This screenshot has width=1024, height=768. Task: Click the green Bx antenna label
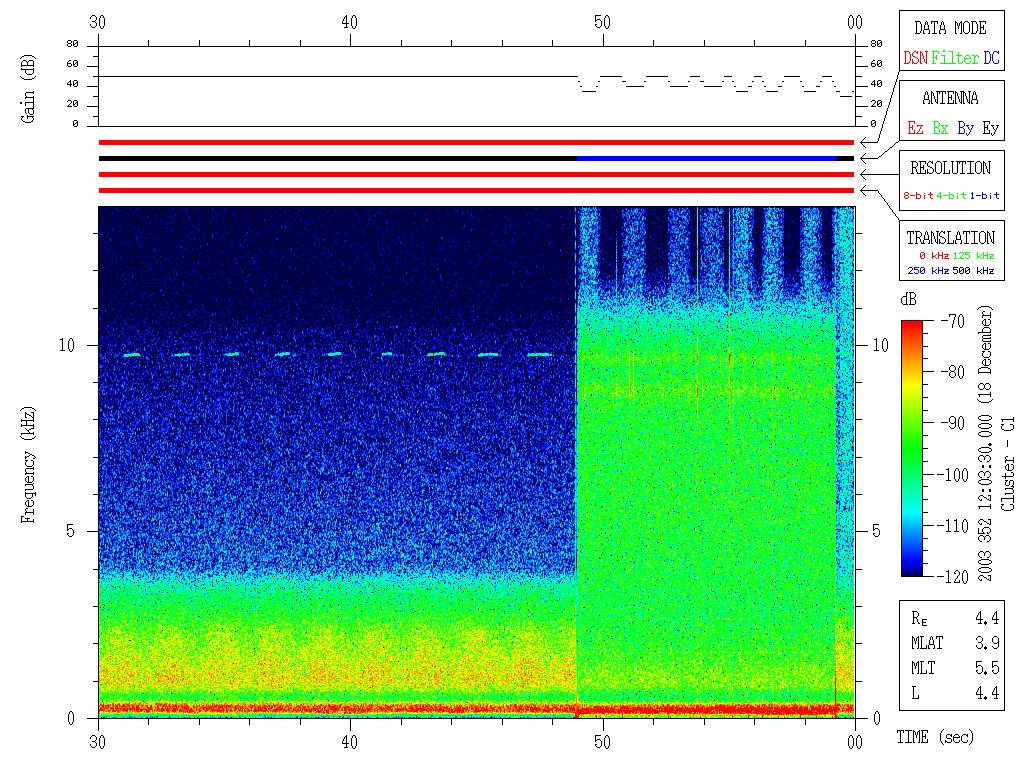click(940, 129)
